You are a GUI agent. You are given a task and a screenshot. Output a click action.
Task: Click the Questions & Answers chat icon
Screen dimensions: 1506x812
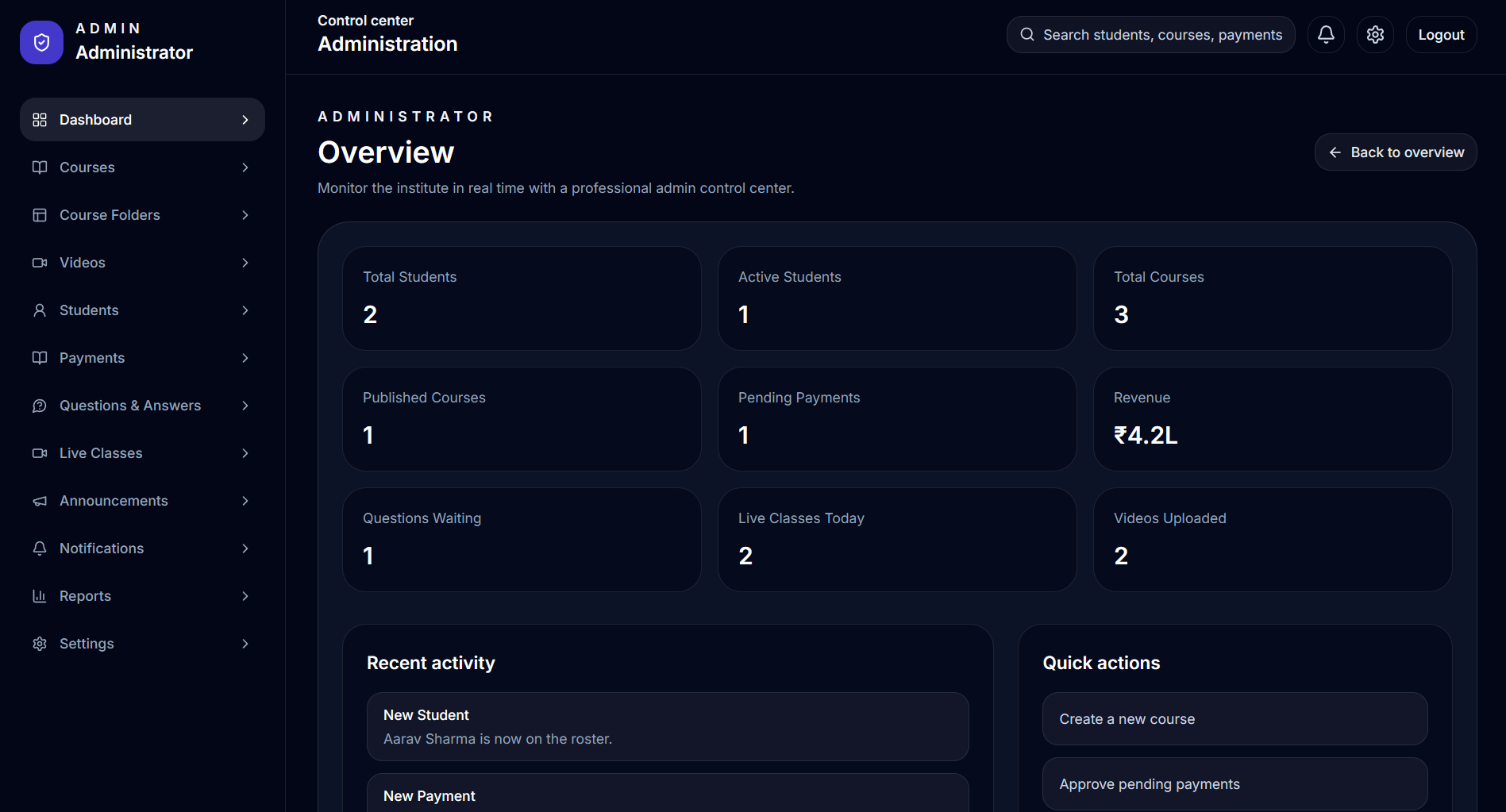(40, 406)
